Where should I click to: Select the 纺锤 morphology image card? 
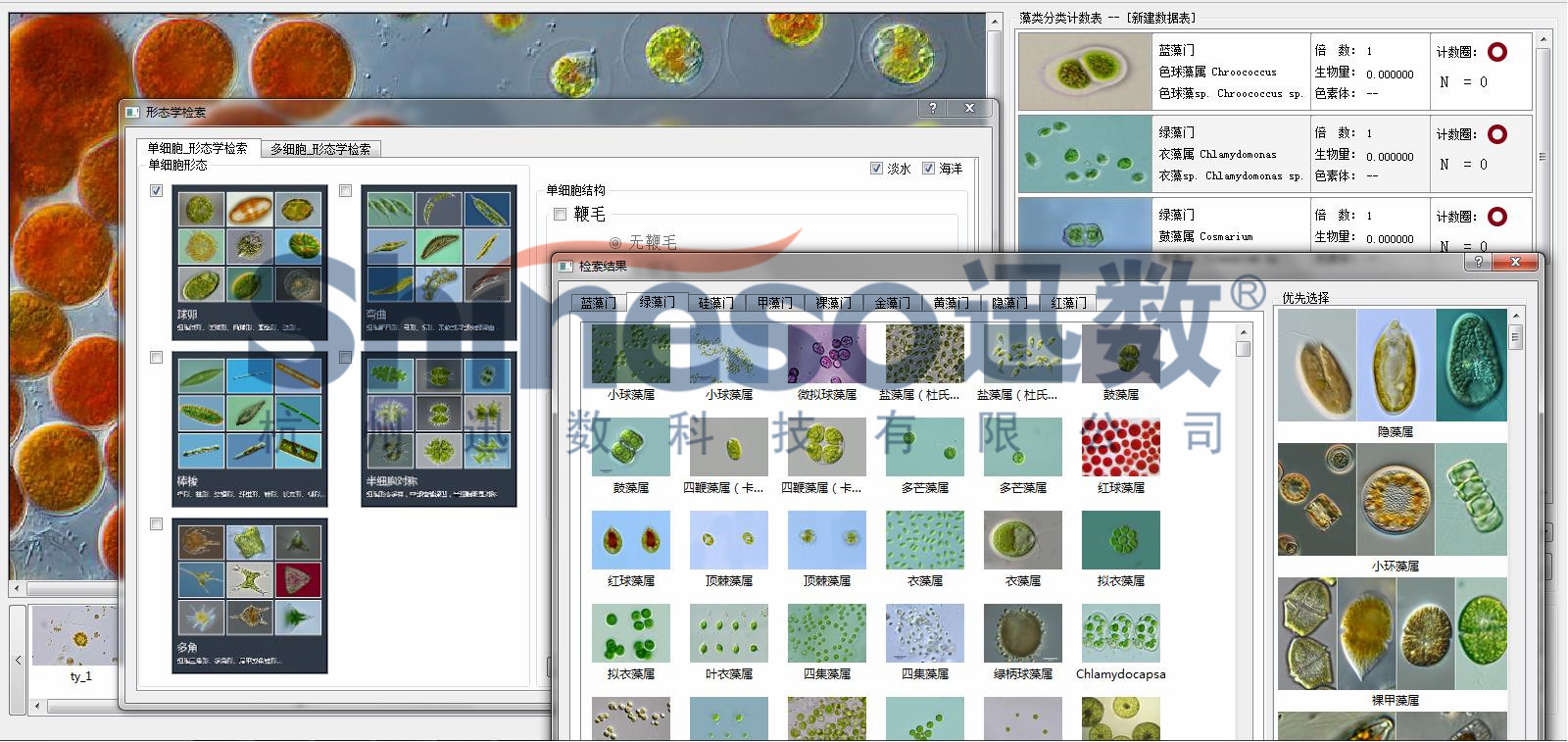point(250,429)
